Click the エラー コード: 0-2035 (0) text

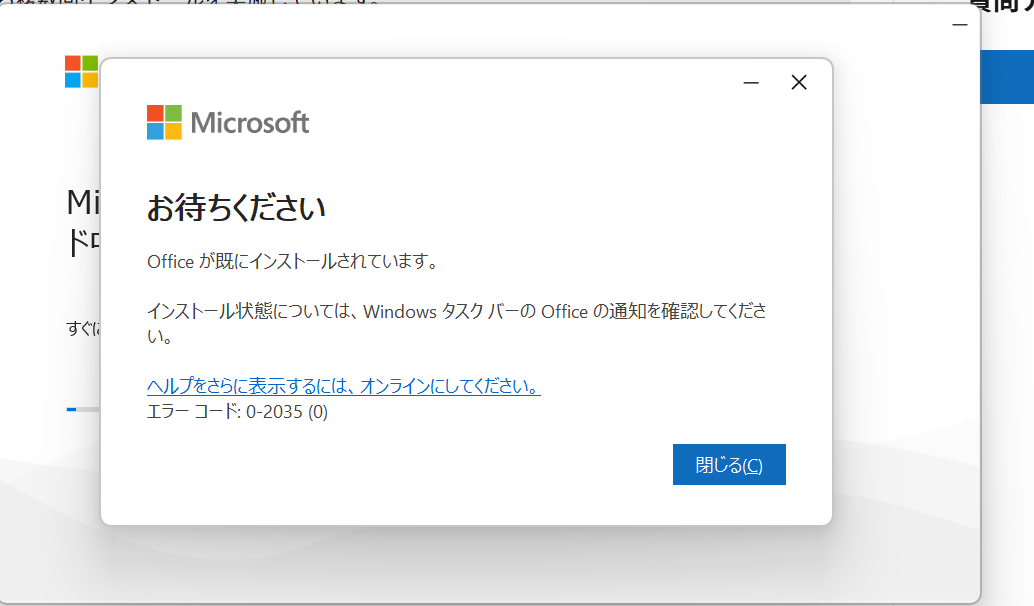coord(237,412)
